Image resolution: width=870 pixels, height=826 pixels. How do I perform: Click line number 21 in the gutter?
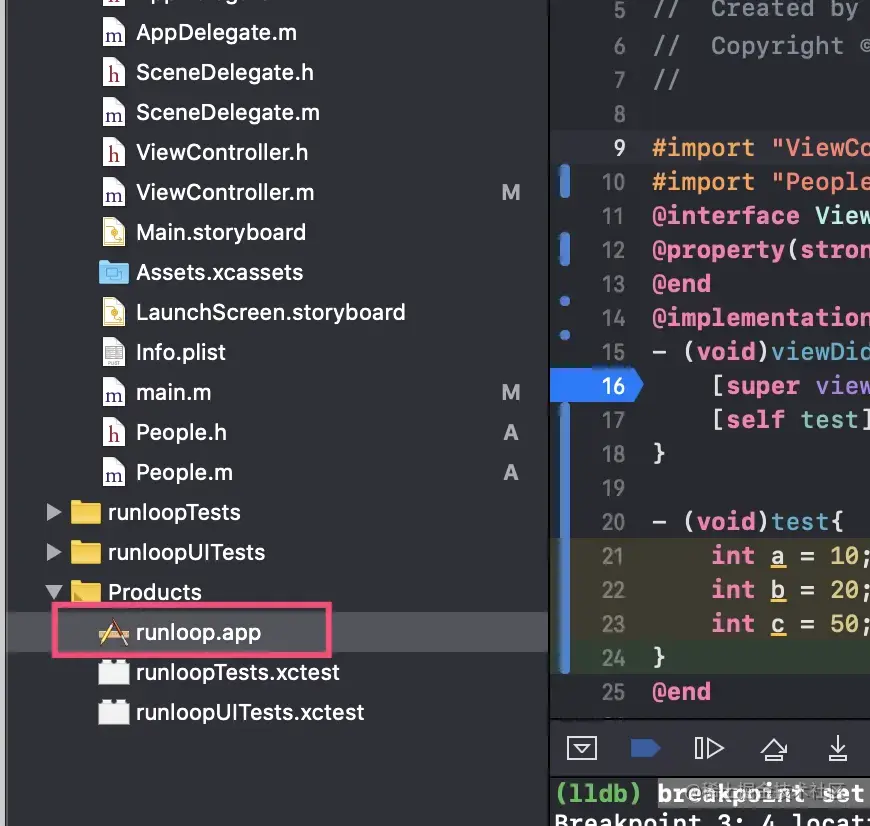(613, 556)
